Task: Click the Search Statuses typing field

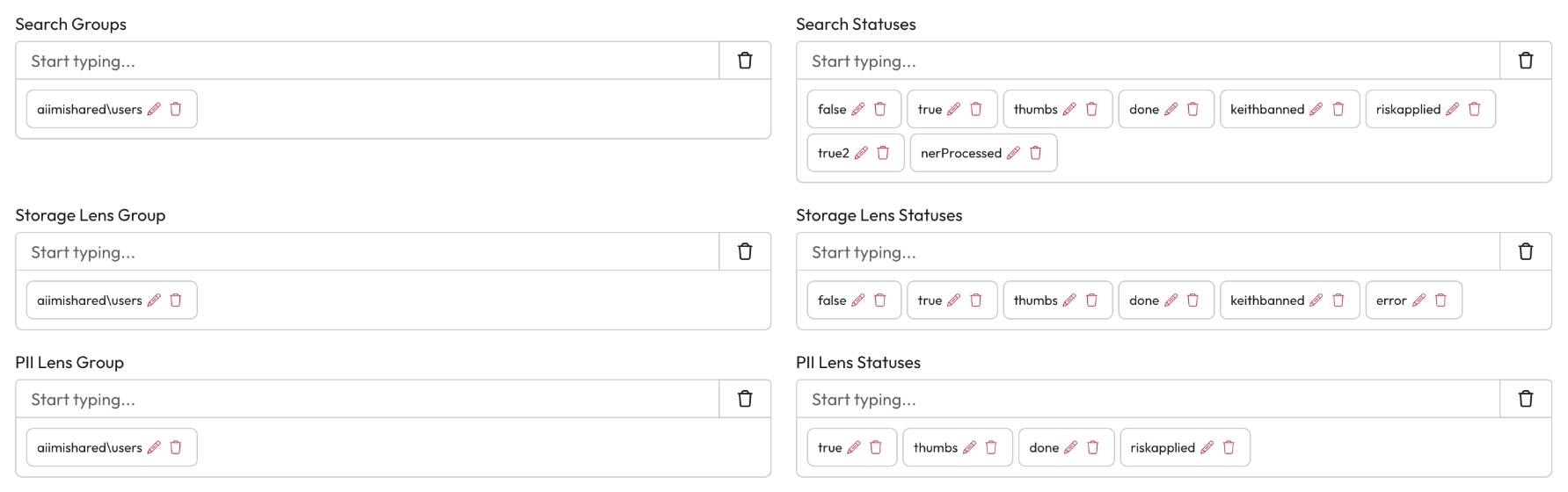Action: 1148,61
